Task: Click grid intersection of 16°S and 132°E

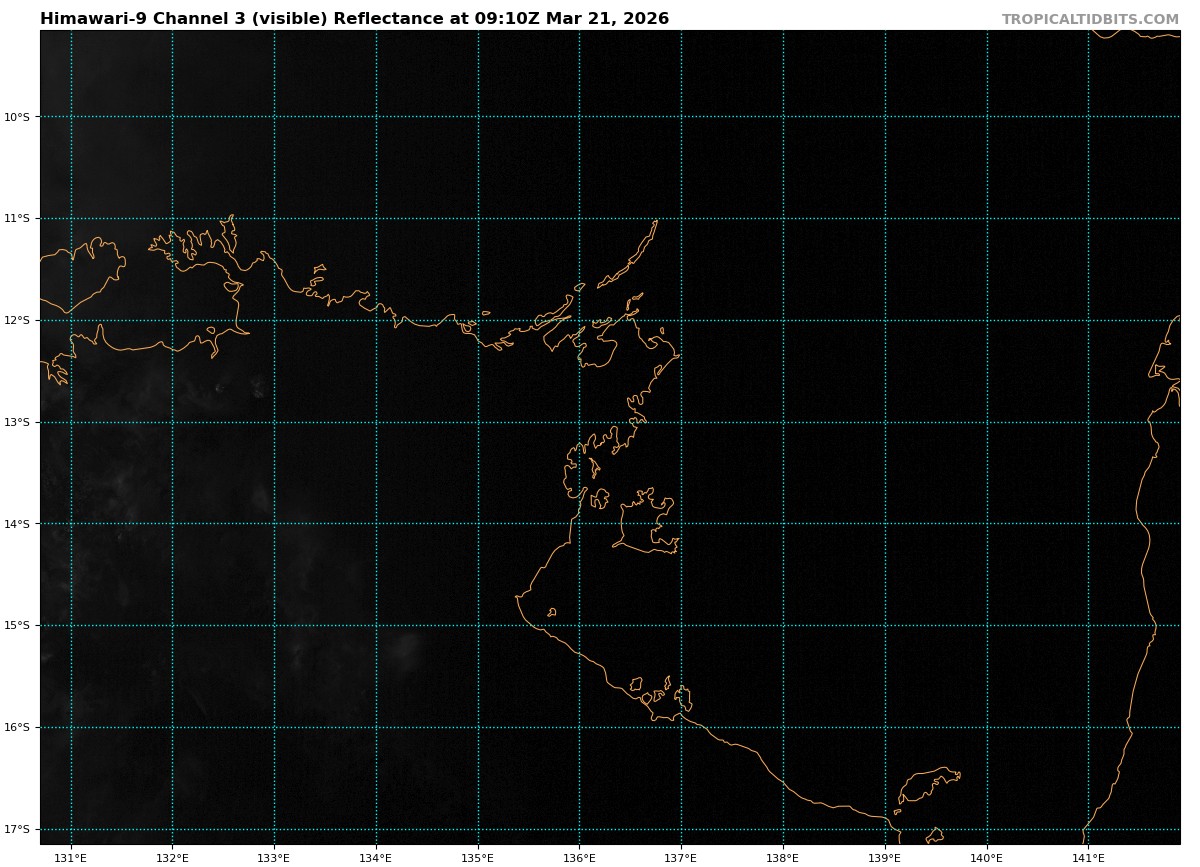Action: [172, 727]
